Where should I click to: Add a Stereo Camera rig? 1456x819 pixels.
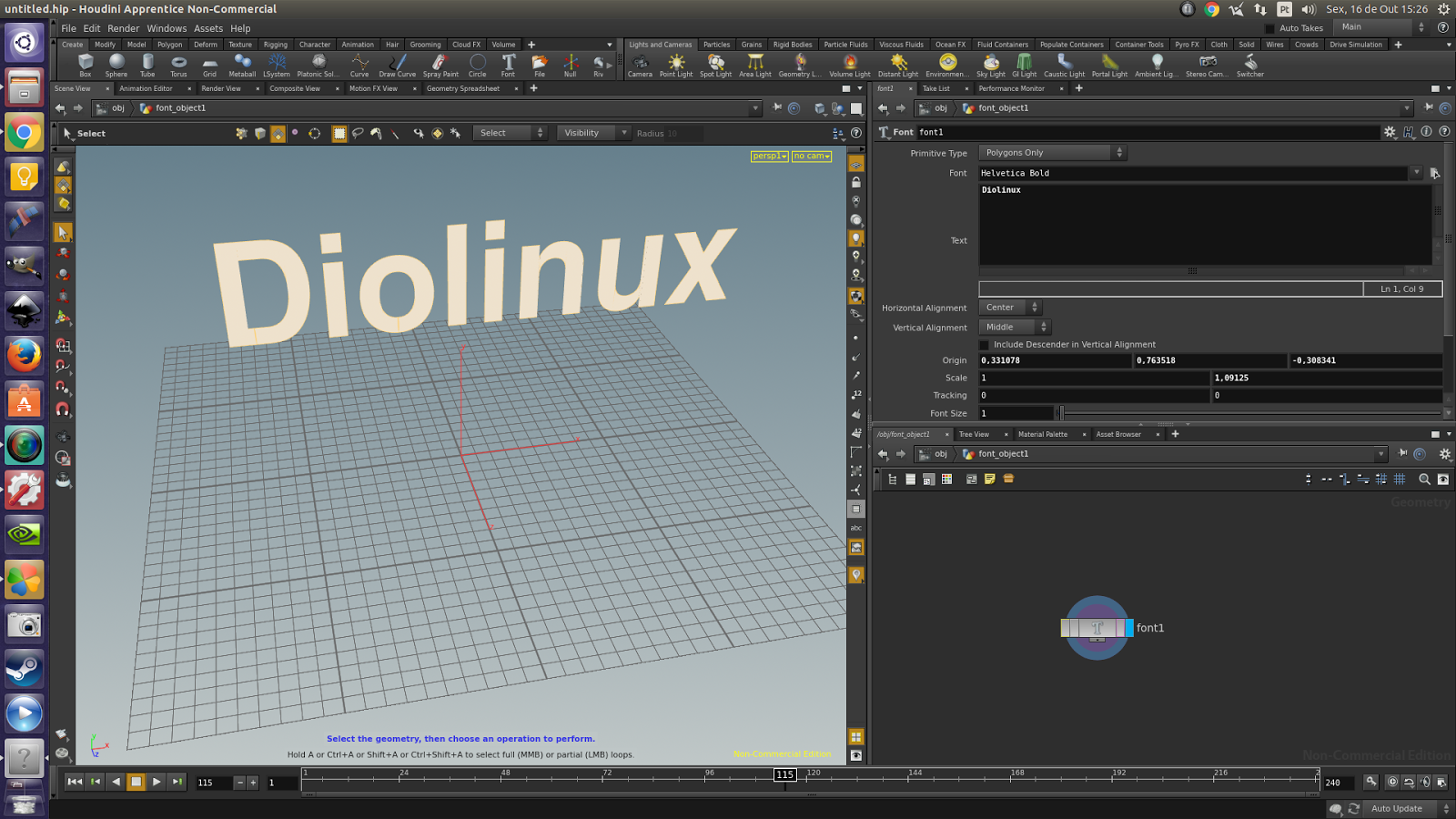(1208, 65)
